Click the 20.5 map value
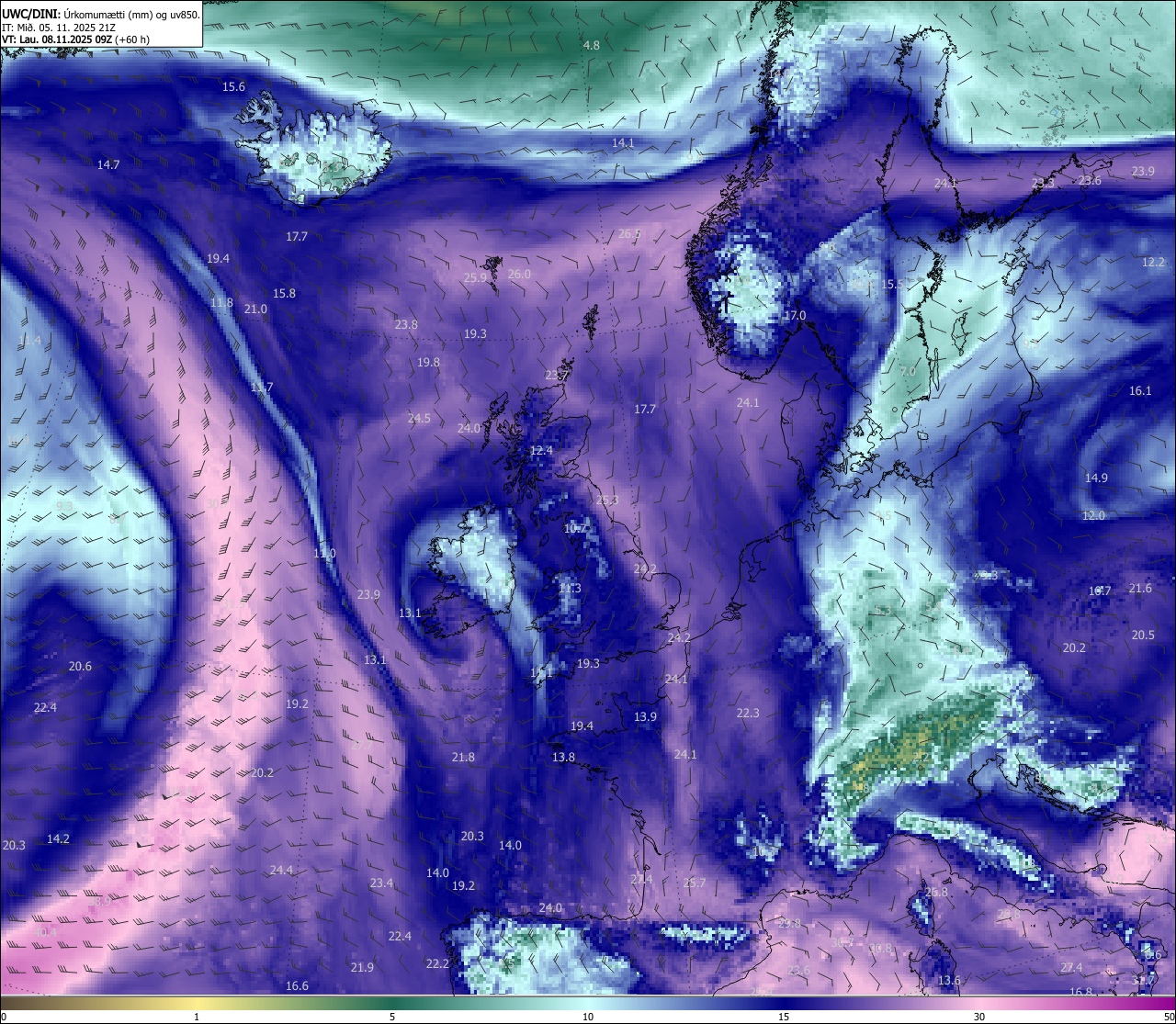 tap(1143, 635)
